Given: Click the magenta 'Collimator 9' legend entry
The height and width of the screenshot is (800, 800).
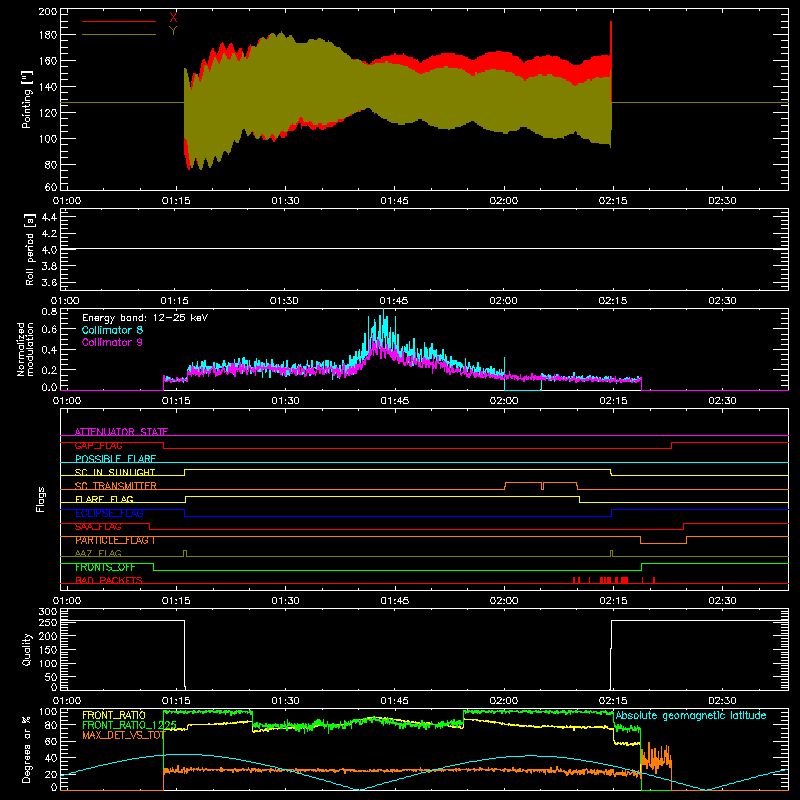Looking at the screenshot, I should 112,342.
